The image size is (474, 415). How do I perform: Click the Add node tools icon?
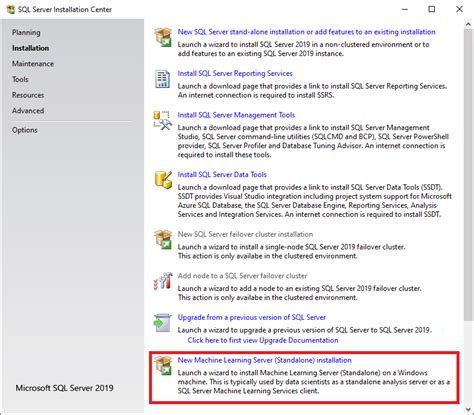[x=163, y=281]
